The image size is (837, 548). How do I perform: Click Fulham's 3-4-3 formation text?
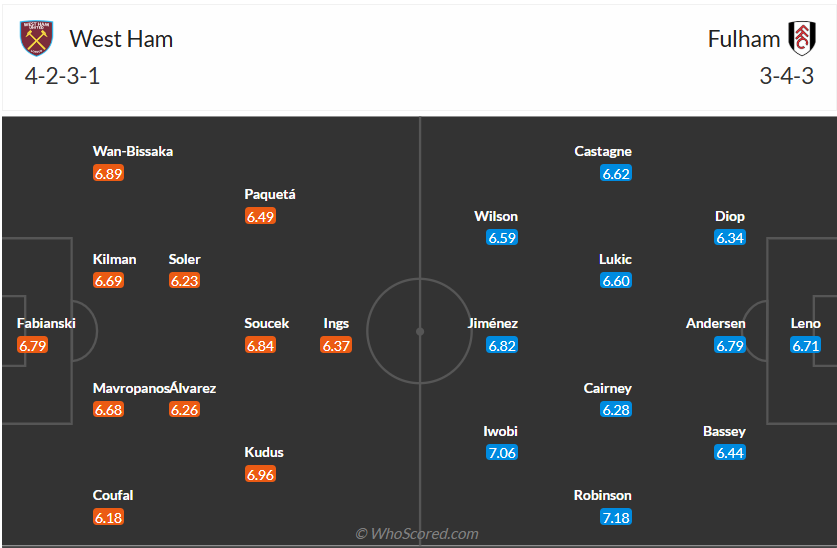(786, 76)
